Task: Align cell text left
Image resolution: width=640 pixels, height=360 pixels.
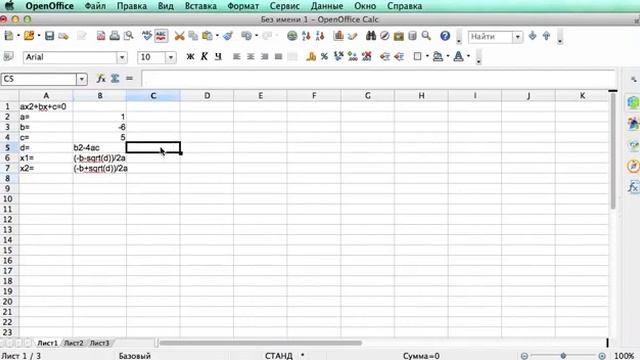Action: (x=237, y=56)
